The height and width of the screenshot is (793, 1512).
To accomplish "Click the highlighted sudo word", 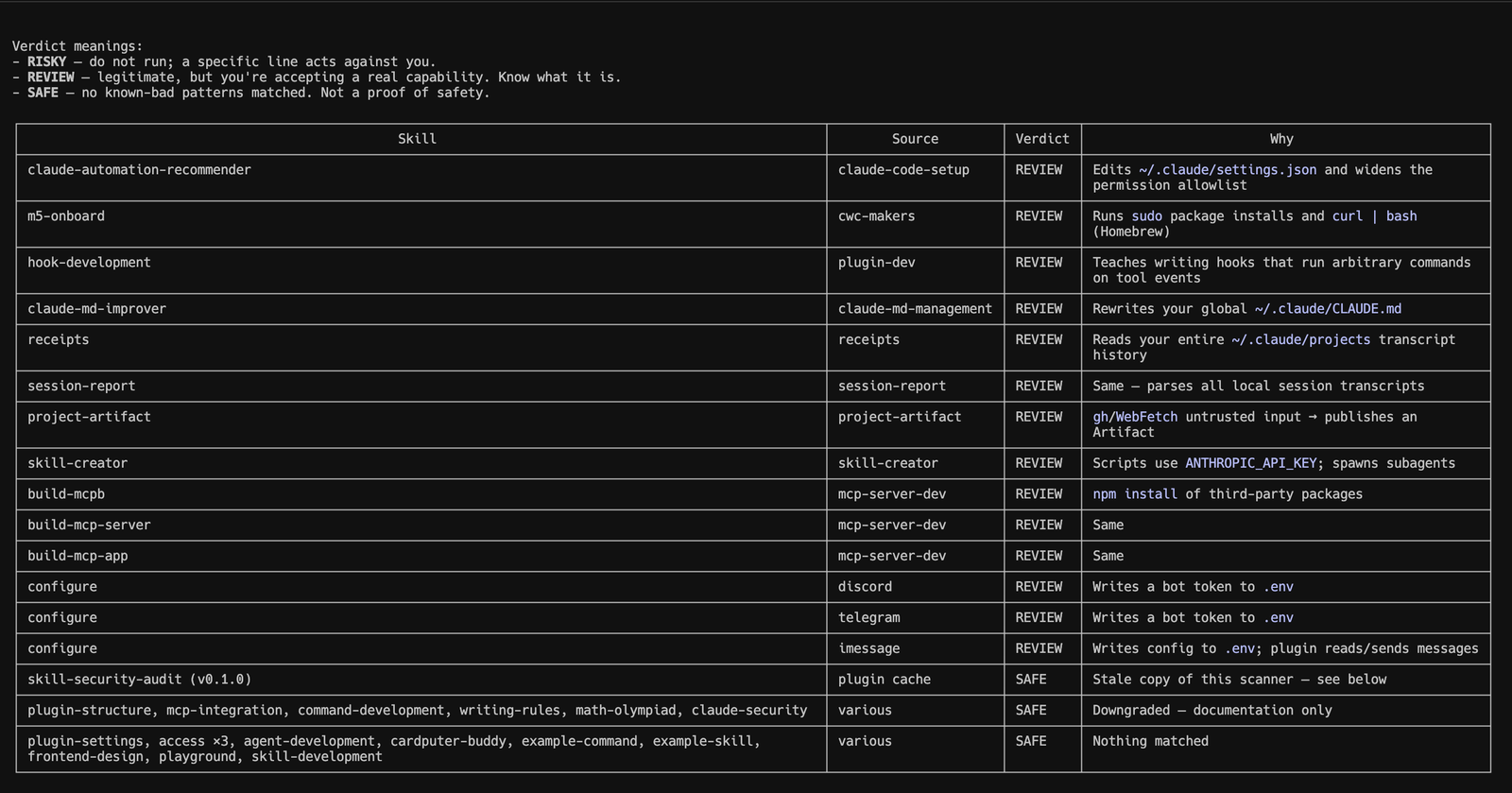I will click(1146, 216).
